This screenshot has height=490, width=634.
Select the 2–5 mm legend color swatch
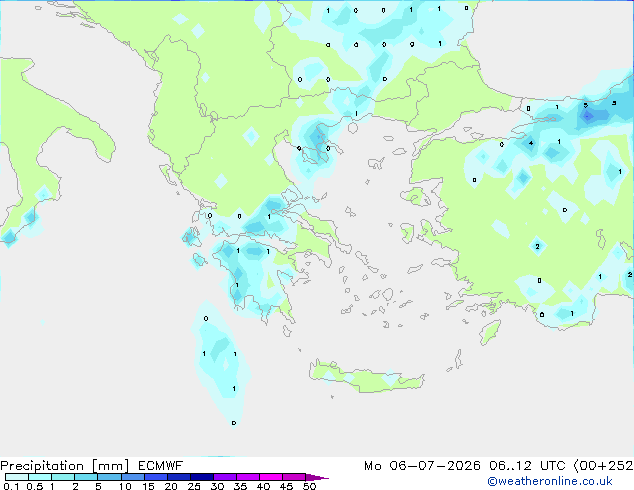click(x=86, y=477)
